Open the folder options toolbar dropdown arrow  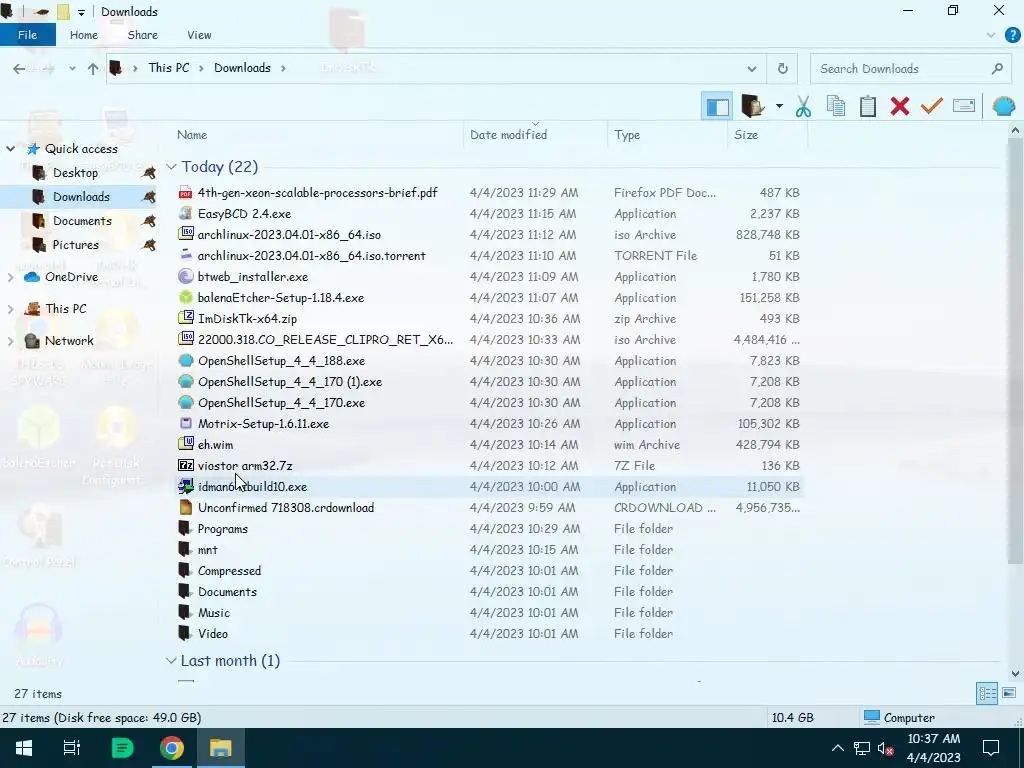click(779, 106)
